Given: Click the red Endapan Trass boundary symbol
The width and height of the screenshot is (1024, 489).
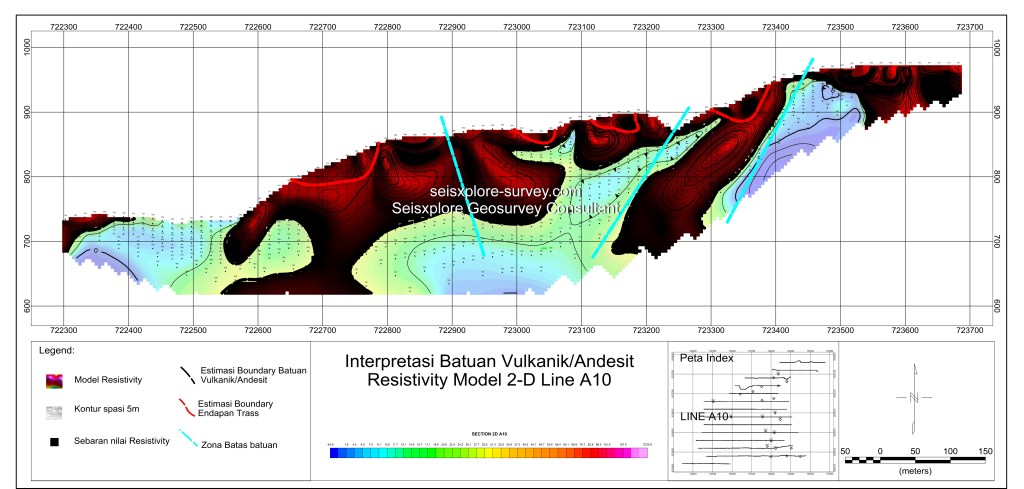Looking at the screenshot, I should click(186, 405).
